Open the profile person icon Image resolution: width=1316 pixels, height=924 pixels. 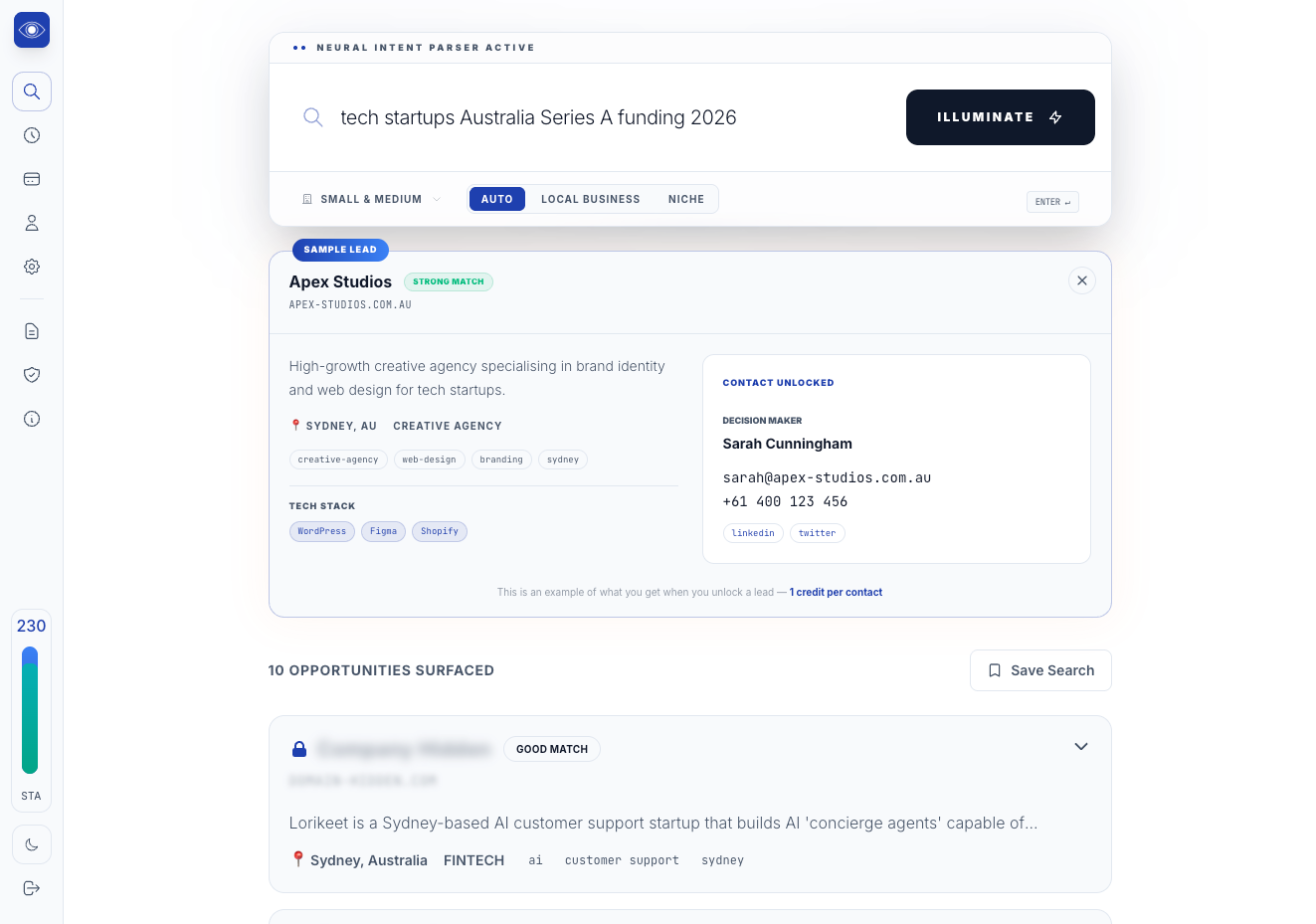click(32, 223)
